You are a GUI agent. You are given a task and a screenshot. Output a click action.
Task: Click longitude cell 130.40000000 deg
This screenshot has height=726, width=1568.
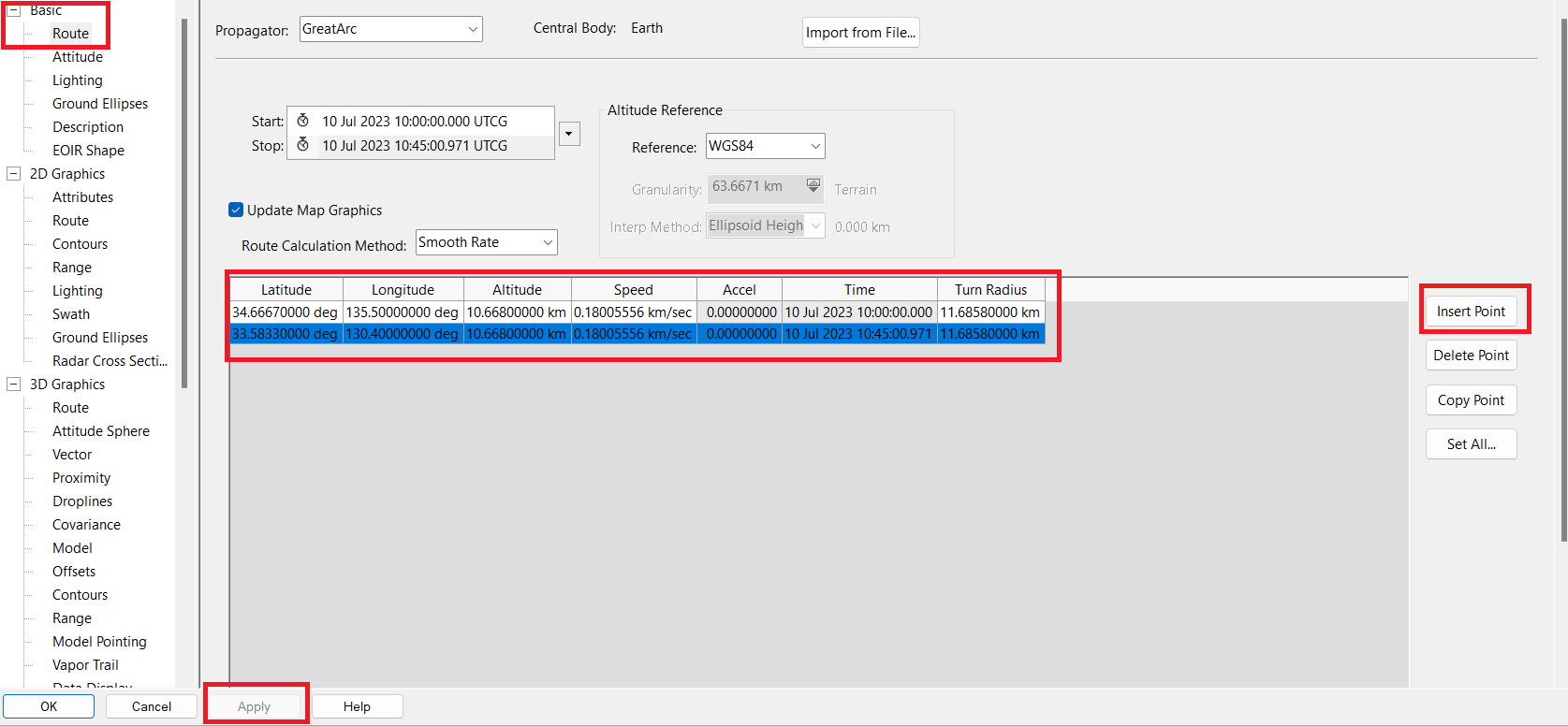point(403,334)
